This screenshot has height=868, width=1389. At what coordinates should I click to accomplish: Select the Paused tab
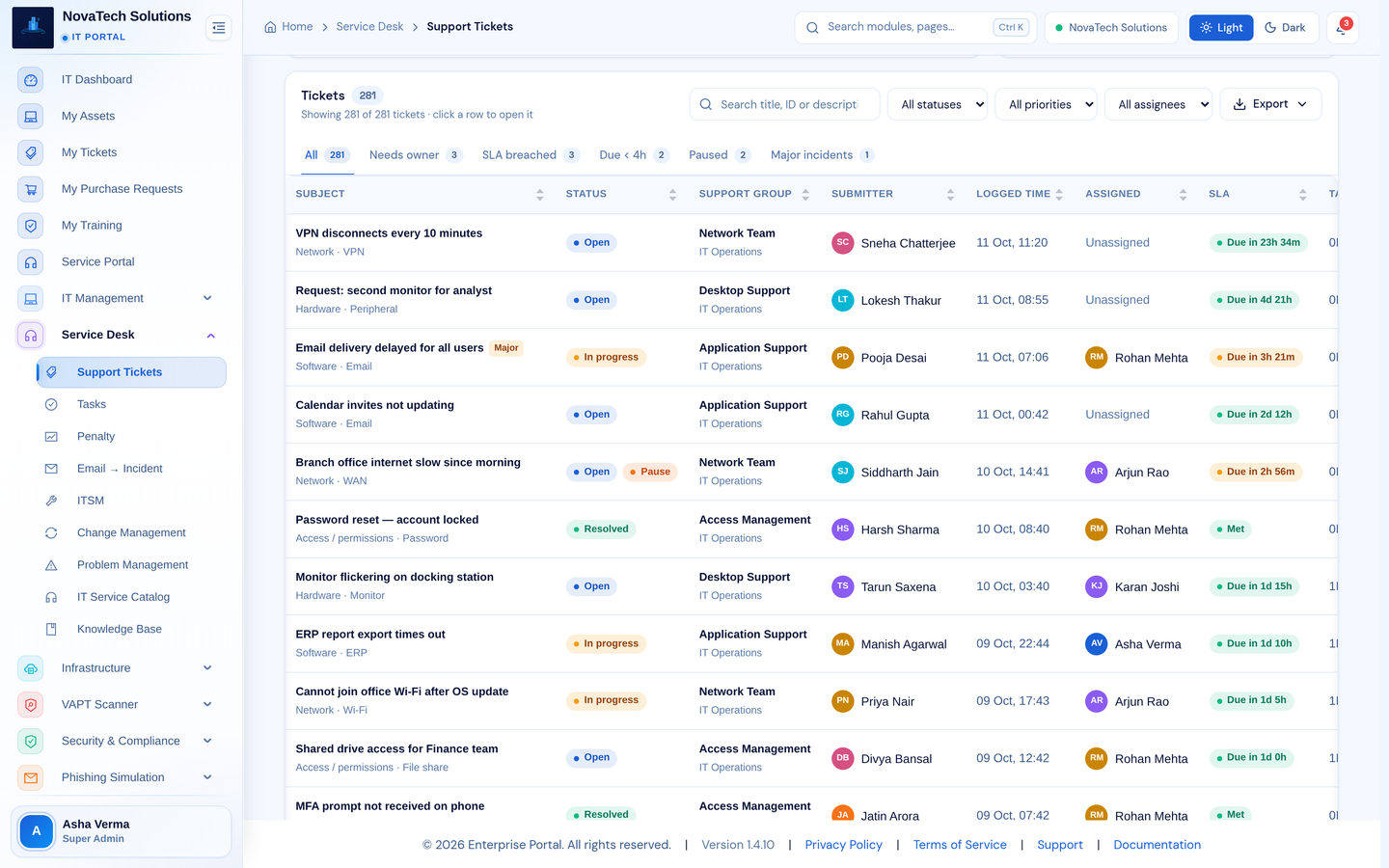(x=719, y=155)
